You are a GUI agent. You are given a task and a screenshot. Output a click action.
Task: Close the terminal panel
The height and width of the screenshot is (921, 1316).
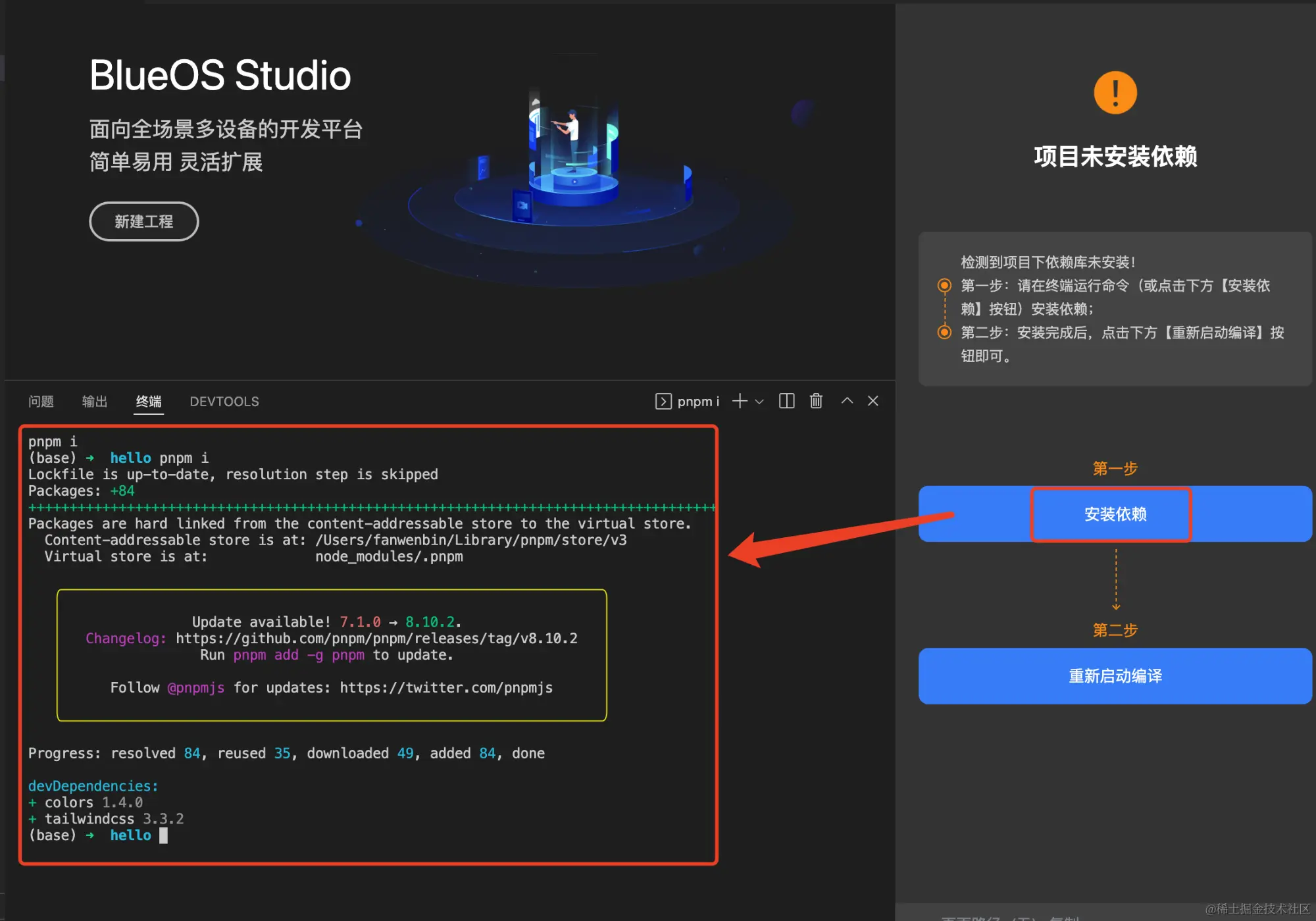tap(873, 401)
